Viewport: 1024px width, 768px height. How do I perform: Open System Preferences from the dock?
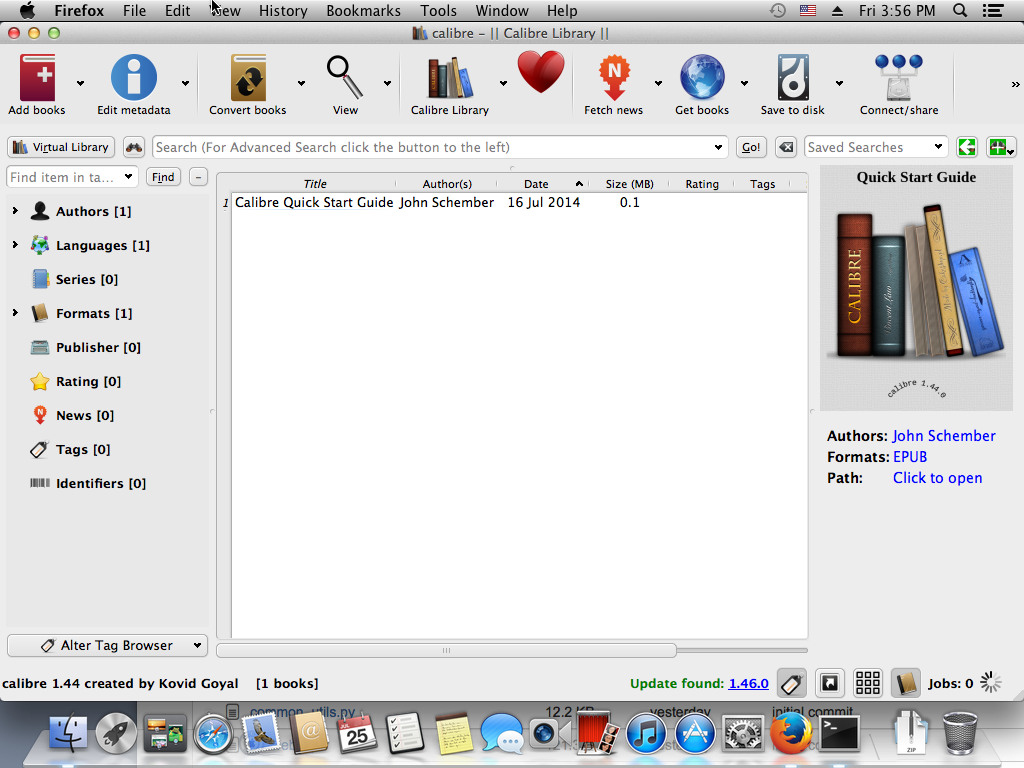coord(743,734)
